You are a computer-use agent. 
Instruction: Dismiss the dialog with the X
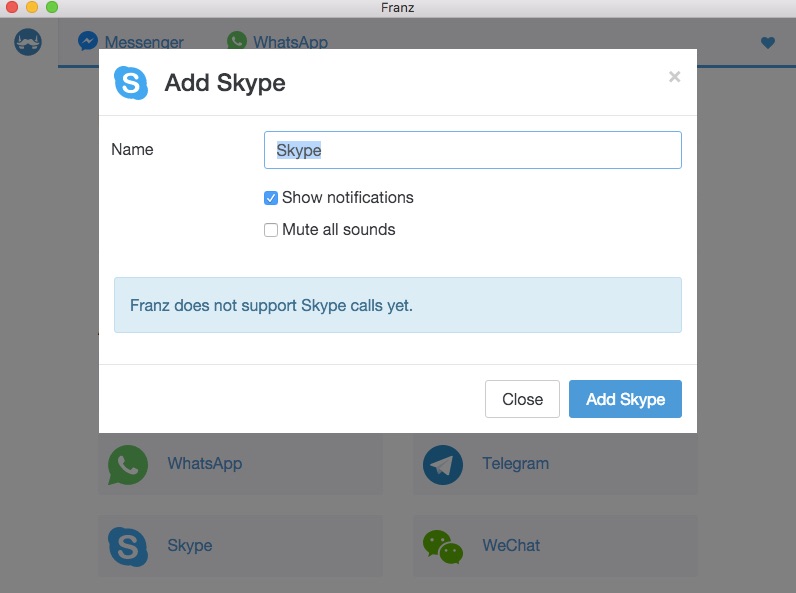(x=674, y=77)
